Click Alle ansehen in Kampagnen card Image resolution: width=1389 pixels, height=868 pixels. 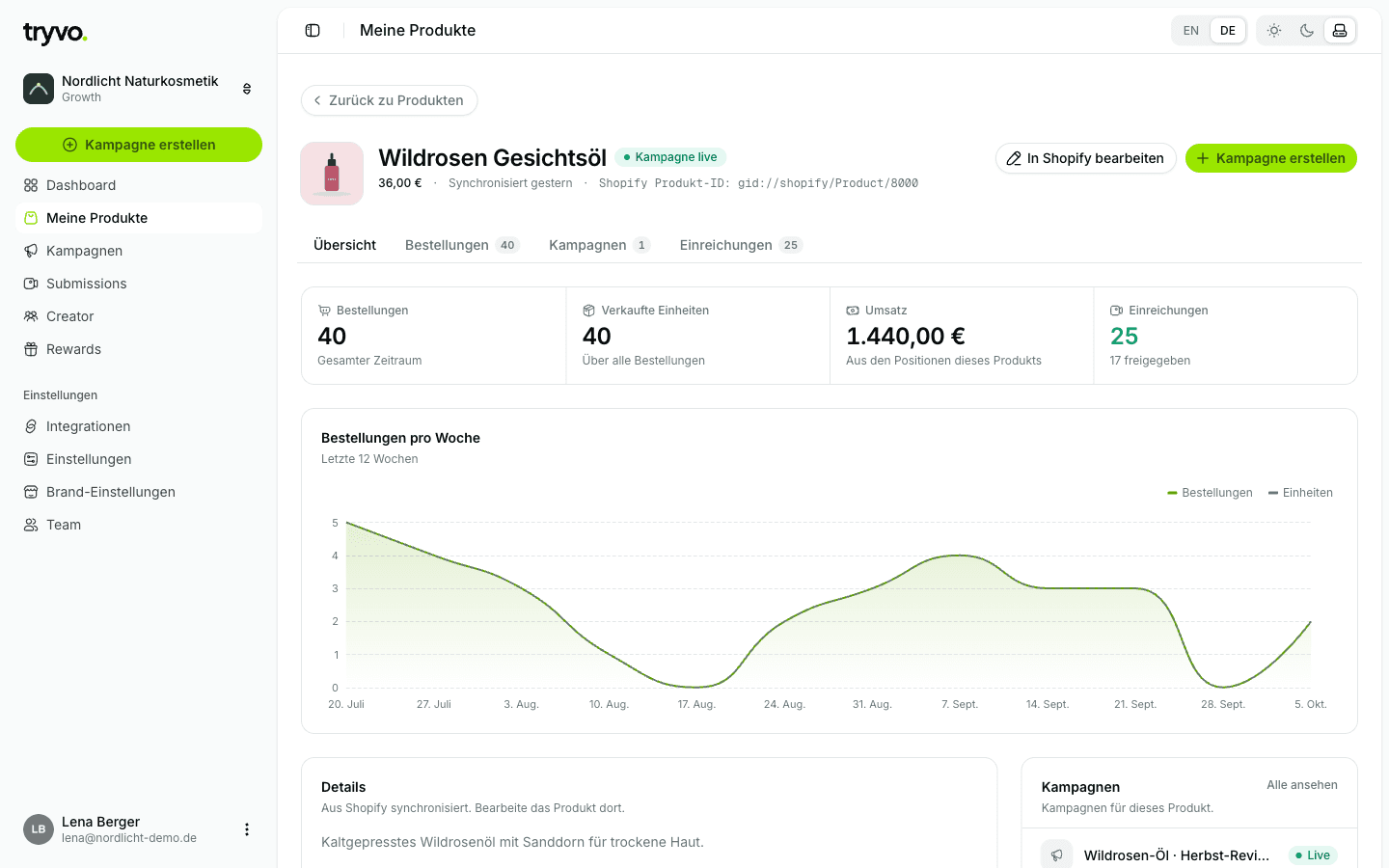(1302, 785)
